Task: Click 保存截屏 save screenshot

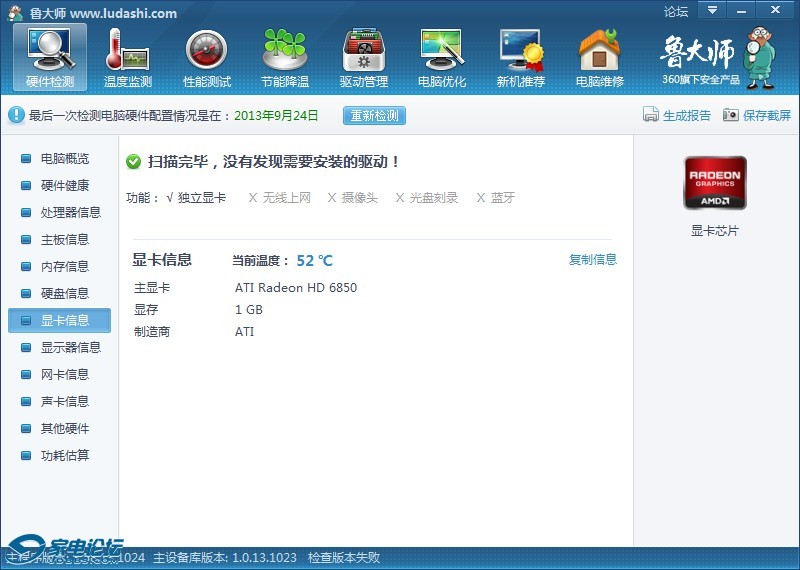Action: [757, 115]
